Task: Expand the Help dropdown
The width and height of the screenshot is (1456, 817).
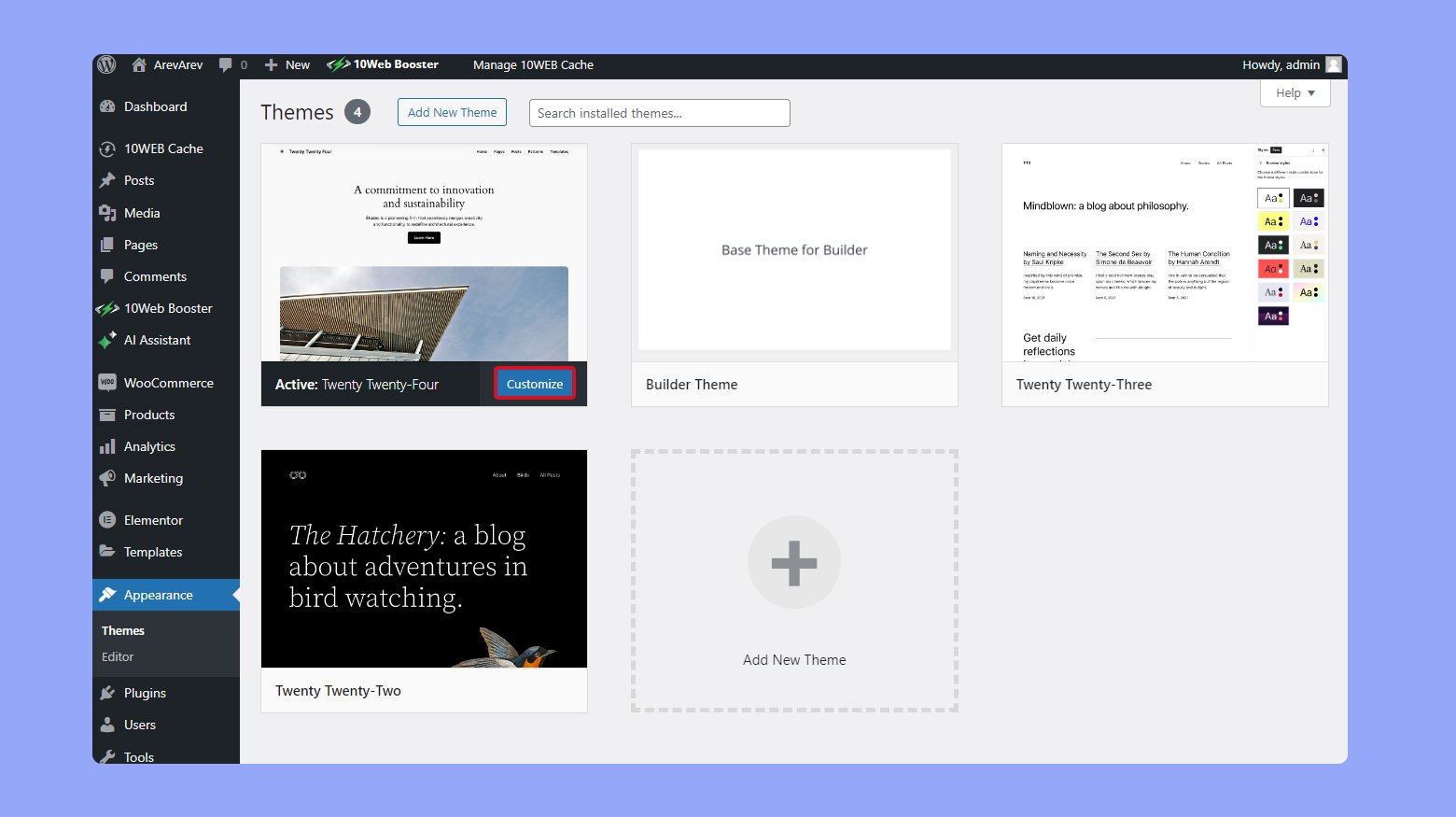Action: click(1295, 93)
